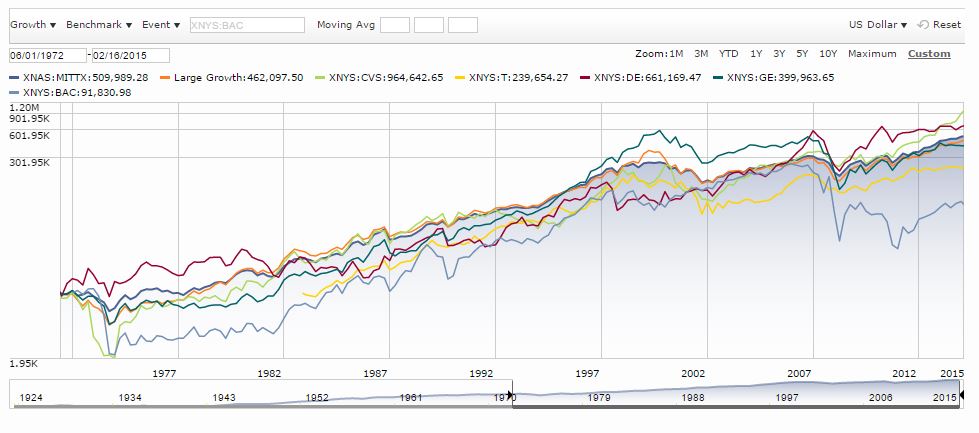Viewport: 979px width, 433px height.
Task: Expand the Benchmark dropdown
Action: [99, 24]
